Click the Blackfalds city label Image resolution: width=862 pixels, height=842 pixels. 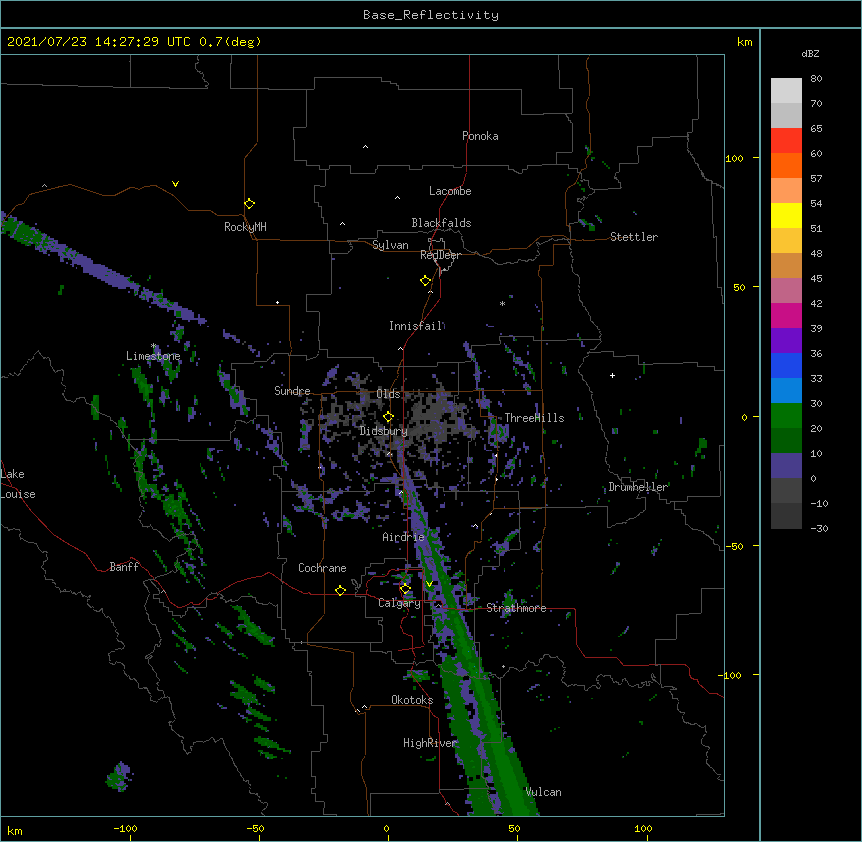point(441,223)
